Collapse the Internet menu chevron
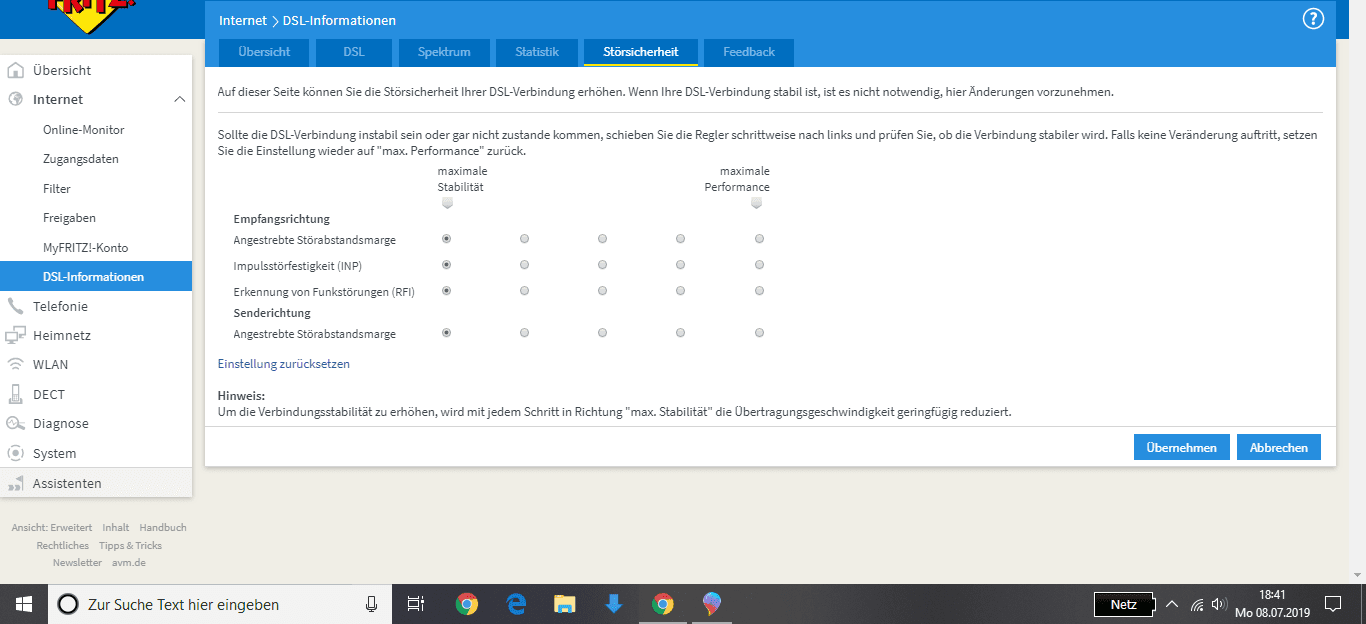 (x=180, y=99)
